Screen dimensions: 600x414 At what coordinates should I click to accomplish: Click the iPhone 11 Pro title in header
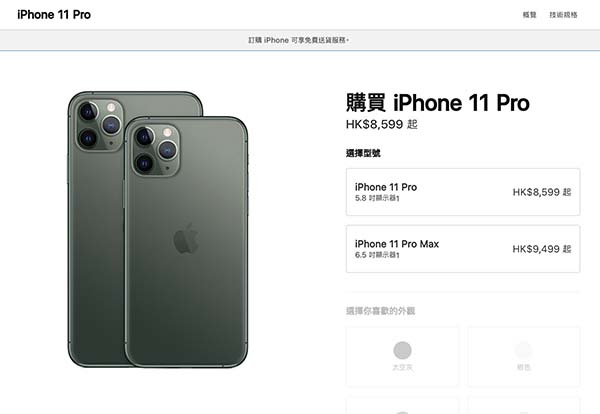[x=54, y=15]
